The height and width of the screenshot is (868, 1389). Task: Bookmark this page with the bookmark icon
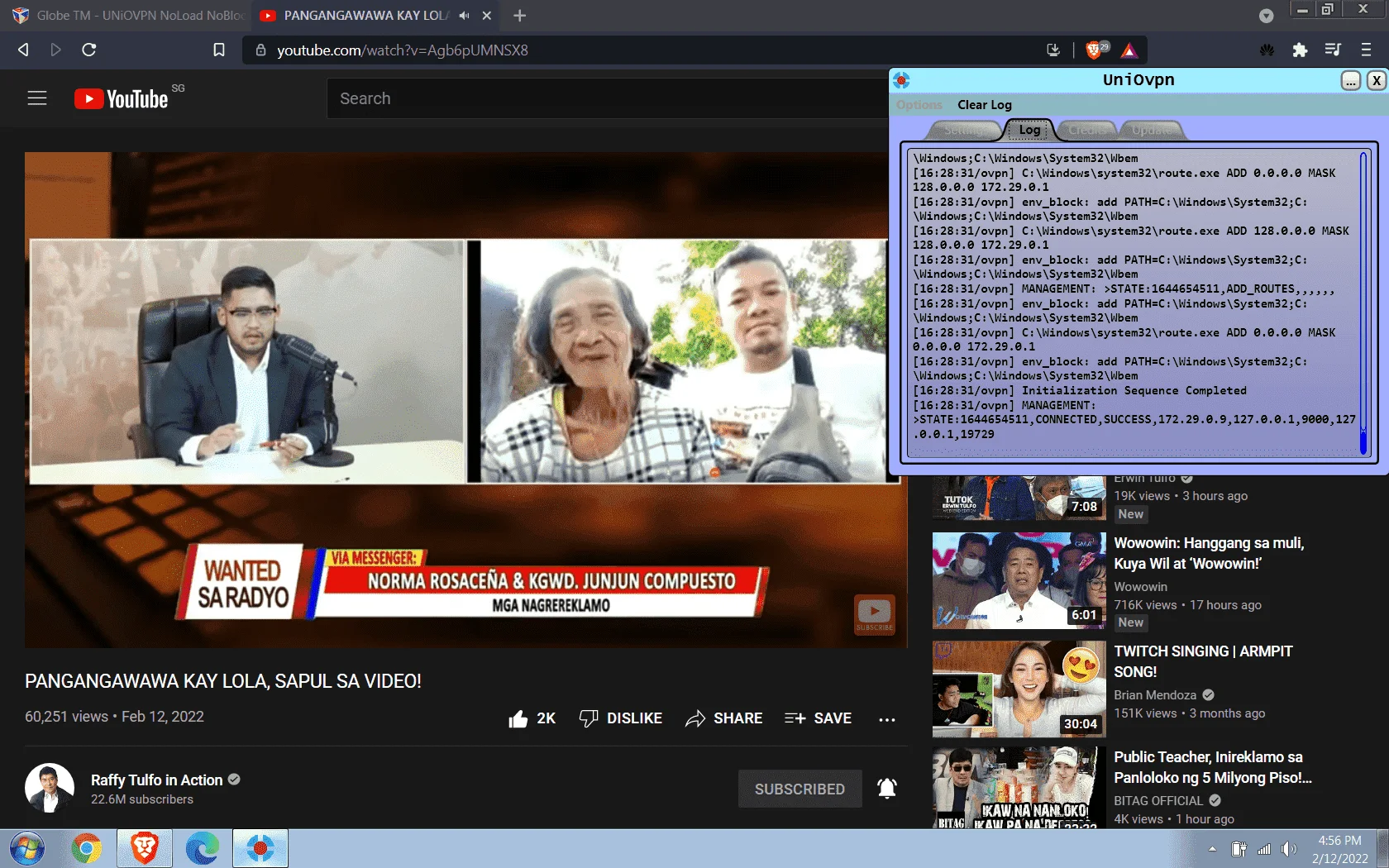(219, 50)
